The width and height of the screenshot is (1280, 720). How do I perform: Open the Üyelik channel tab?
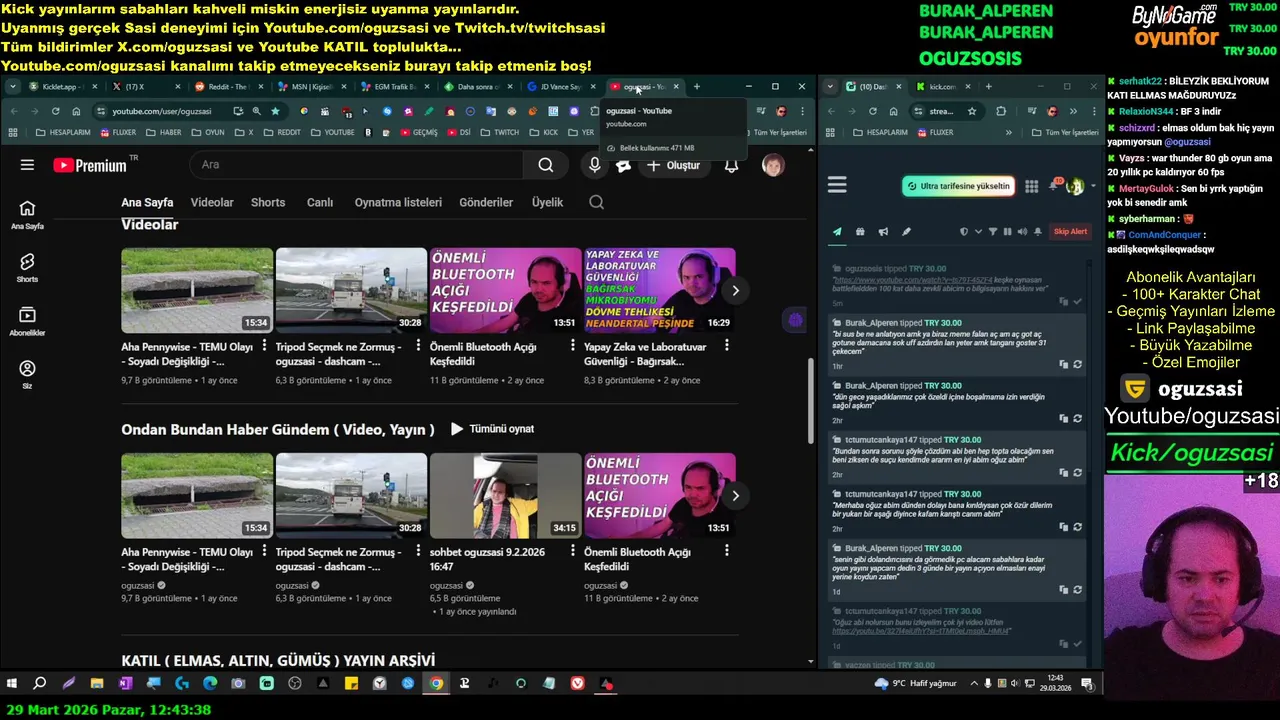(x=547, y=202)
